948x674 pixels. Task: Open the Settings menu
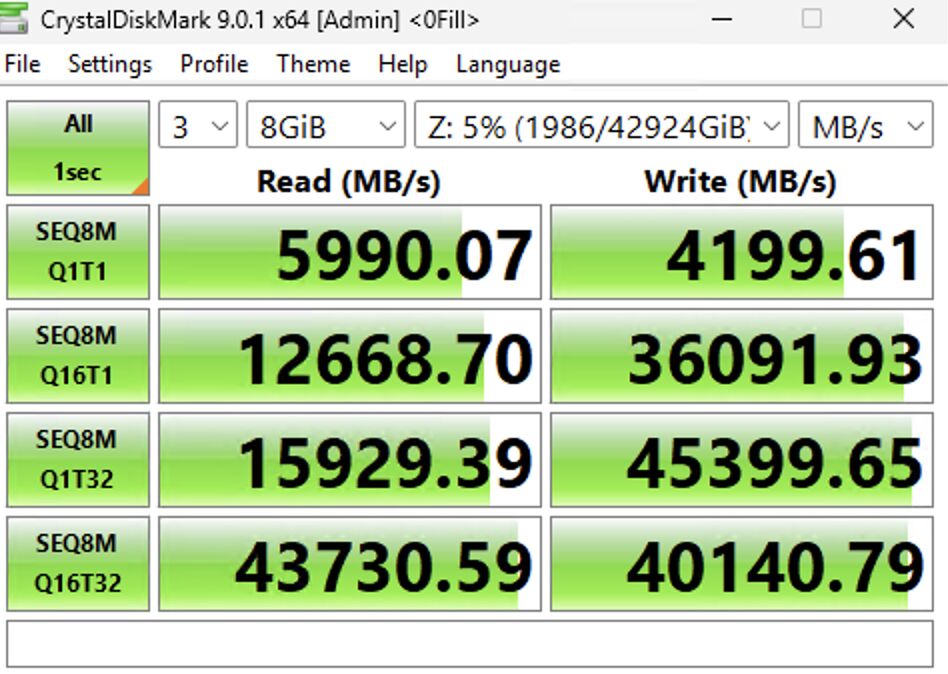pyautogui.click(x=109, y=64)
